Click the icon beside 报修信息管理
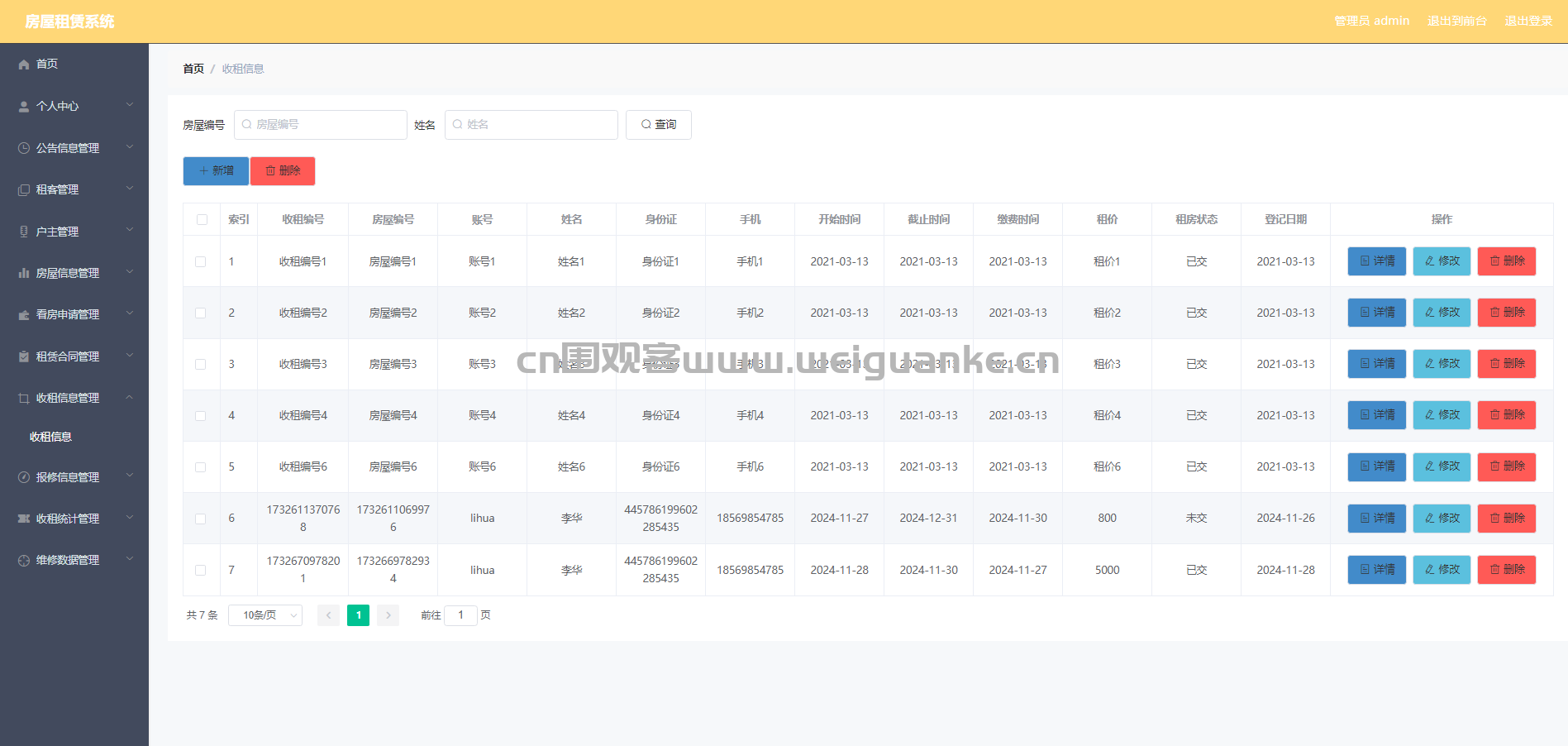The image size is (1568, 746). point(24,477)
